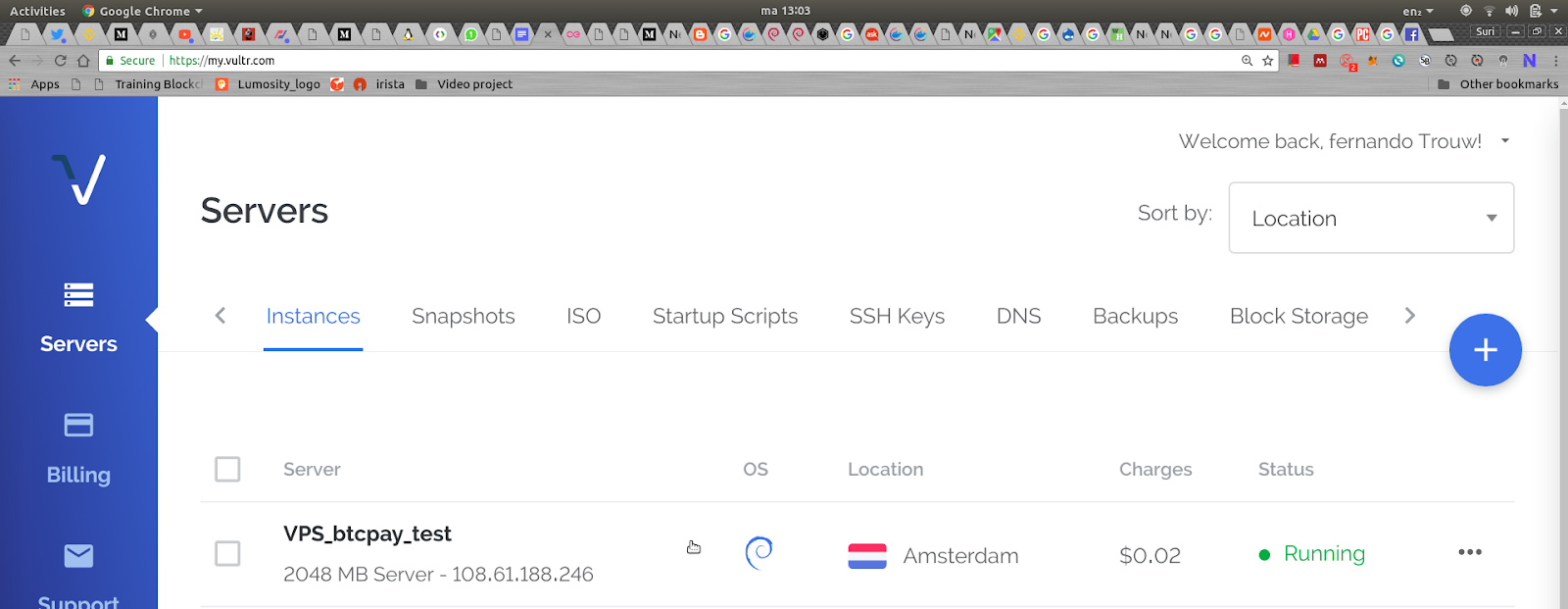Open the SSH Keys tab
Viewport: 1568px width, 609px height.
tap(898, 316)
